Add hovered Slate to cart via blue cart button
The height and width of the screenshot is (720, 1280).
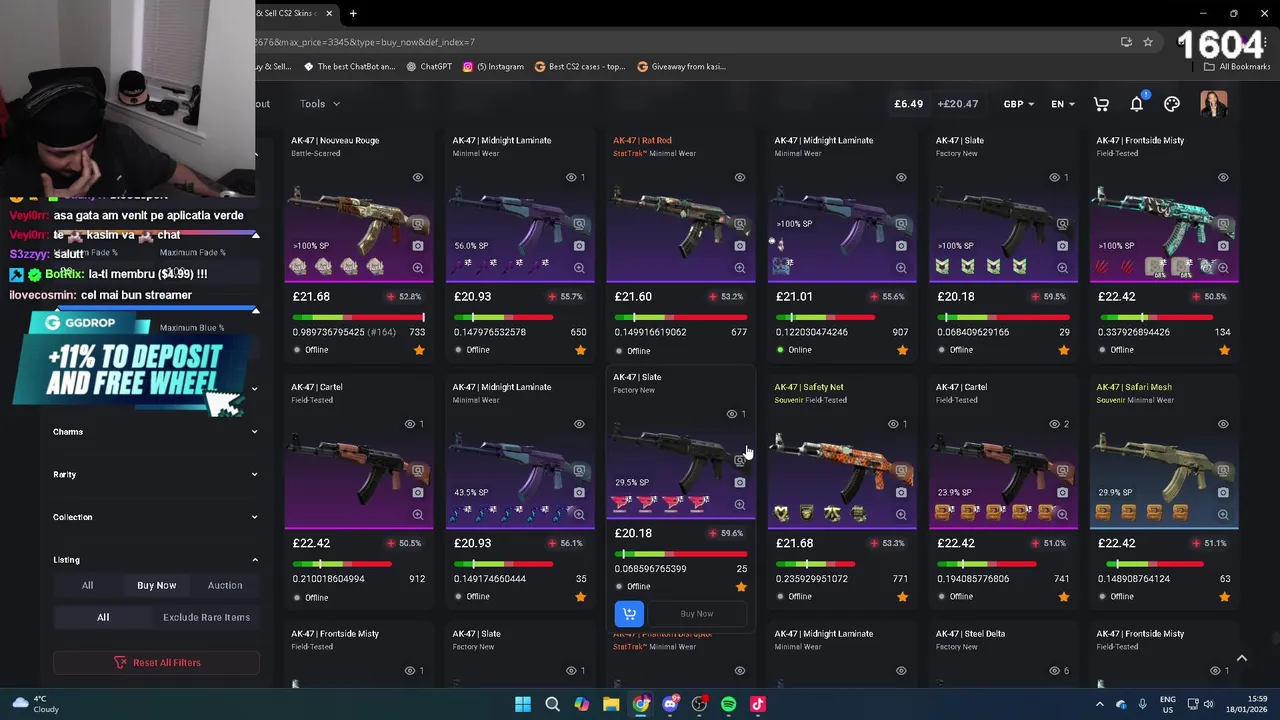click(x=629, y=614)
